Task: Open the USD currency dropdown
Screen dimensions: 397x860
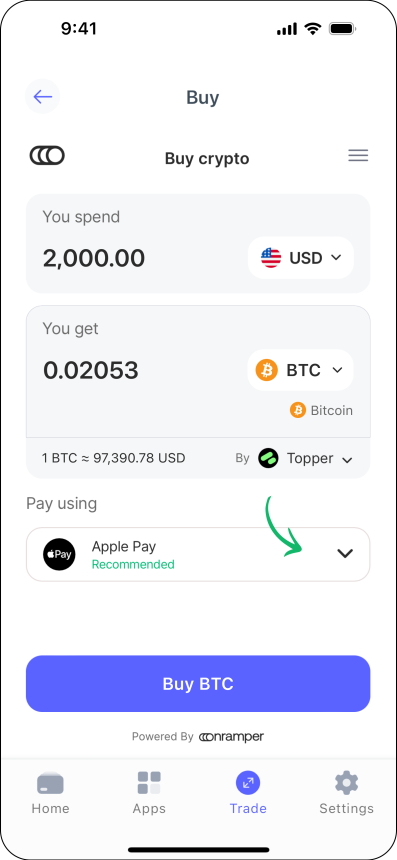Action: (300, 257)
